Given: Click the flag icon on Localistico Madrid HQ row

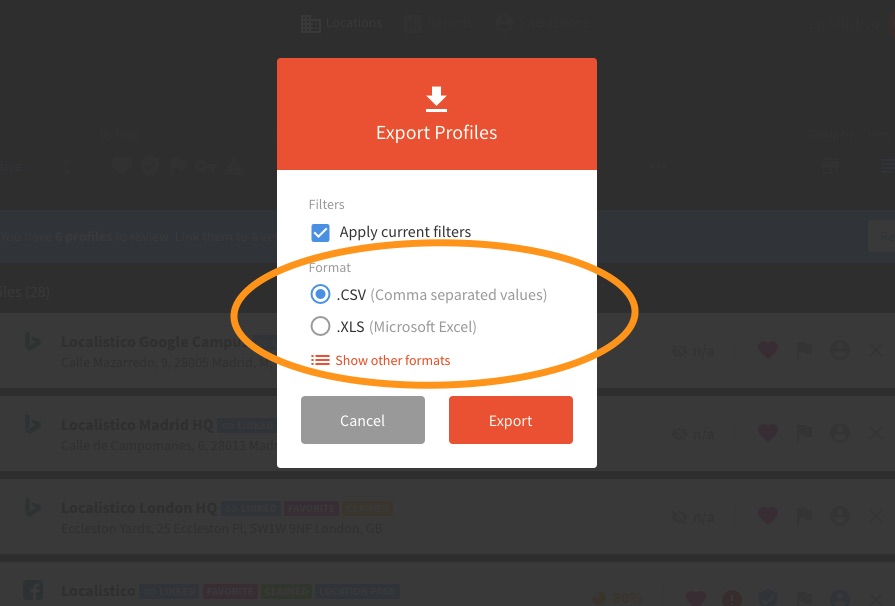Looking at the screenshot, I should point(804,433).
